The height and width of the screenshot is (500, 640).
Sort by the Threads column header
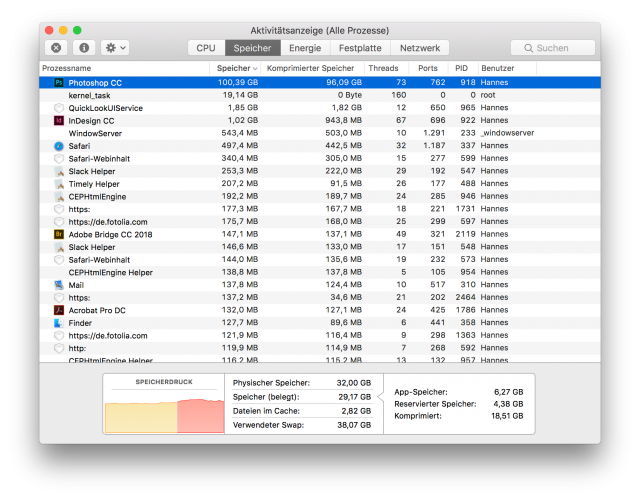pyautogui.click(x=386, y=68)
